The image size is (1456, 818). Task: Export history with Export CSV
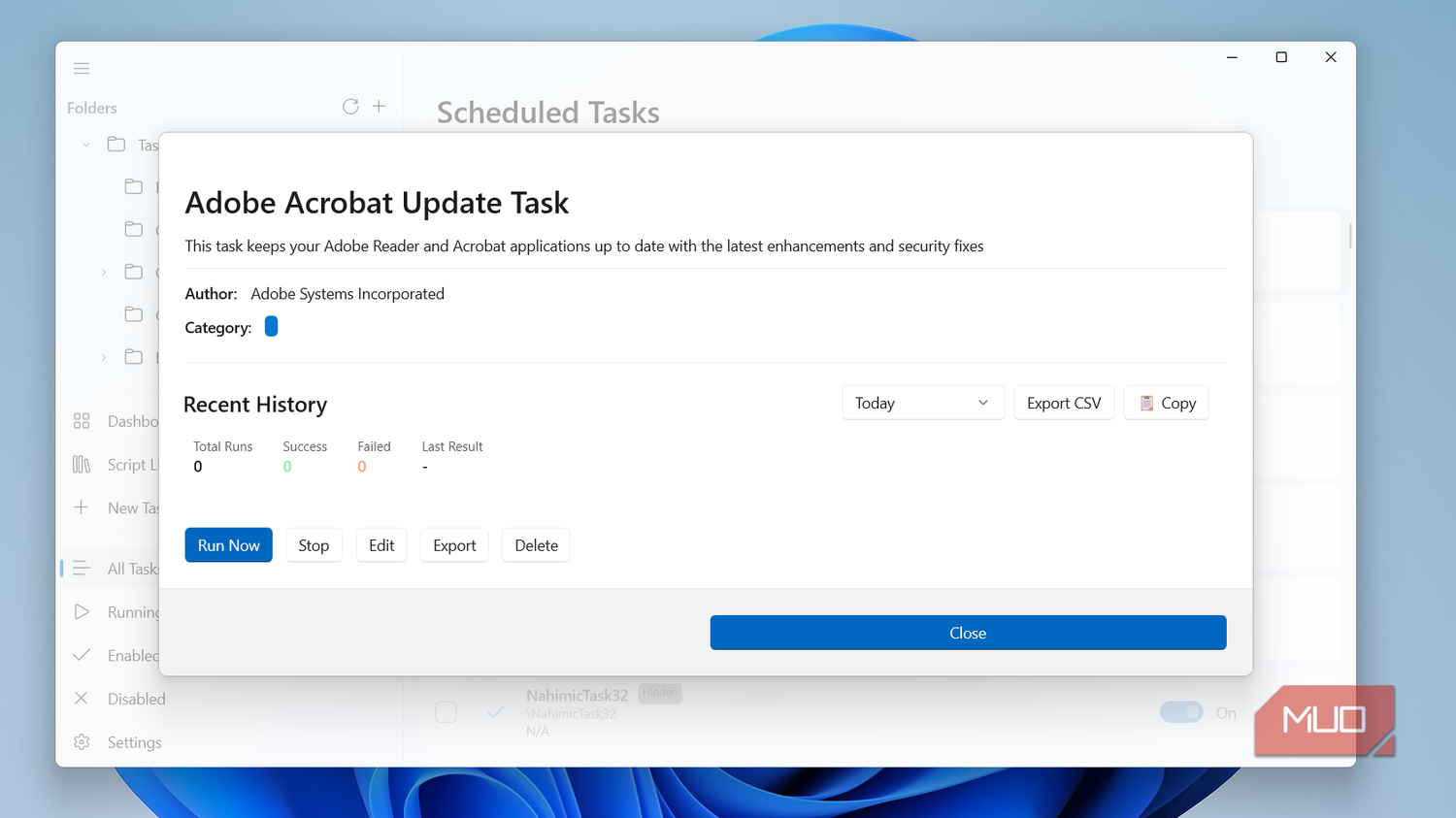coord(1064,403)
